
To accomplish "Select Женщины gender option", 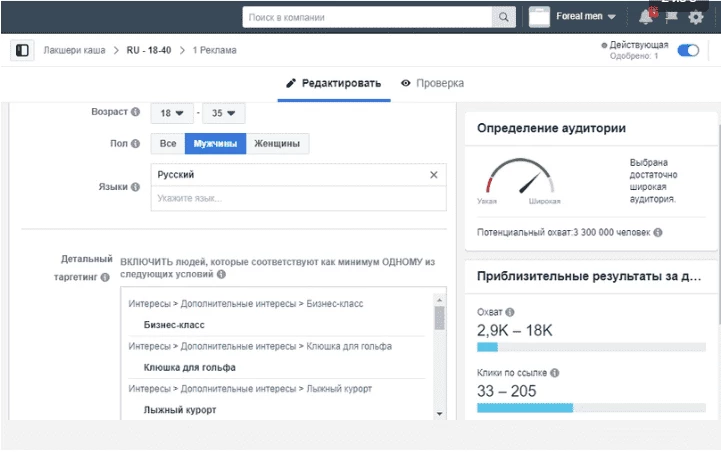I will [x=277, y=143].
